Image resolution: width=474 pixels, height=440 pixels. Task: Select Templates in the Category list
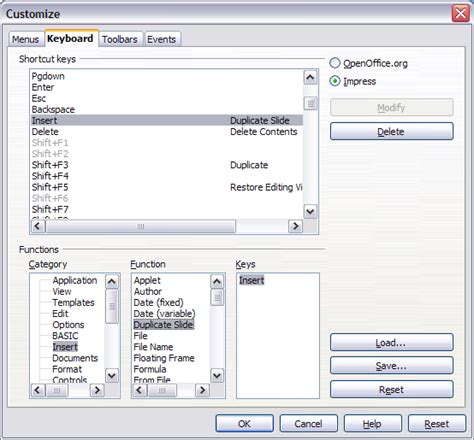[x=73, y=302]
